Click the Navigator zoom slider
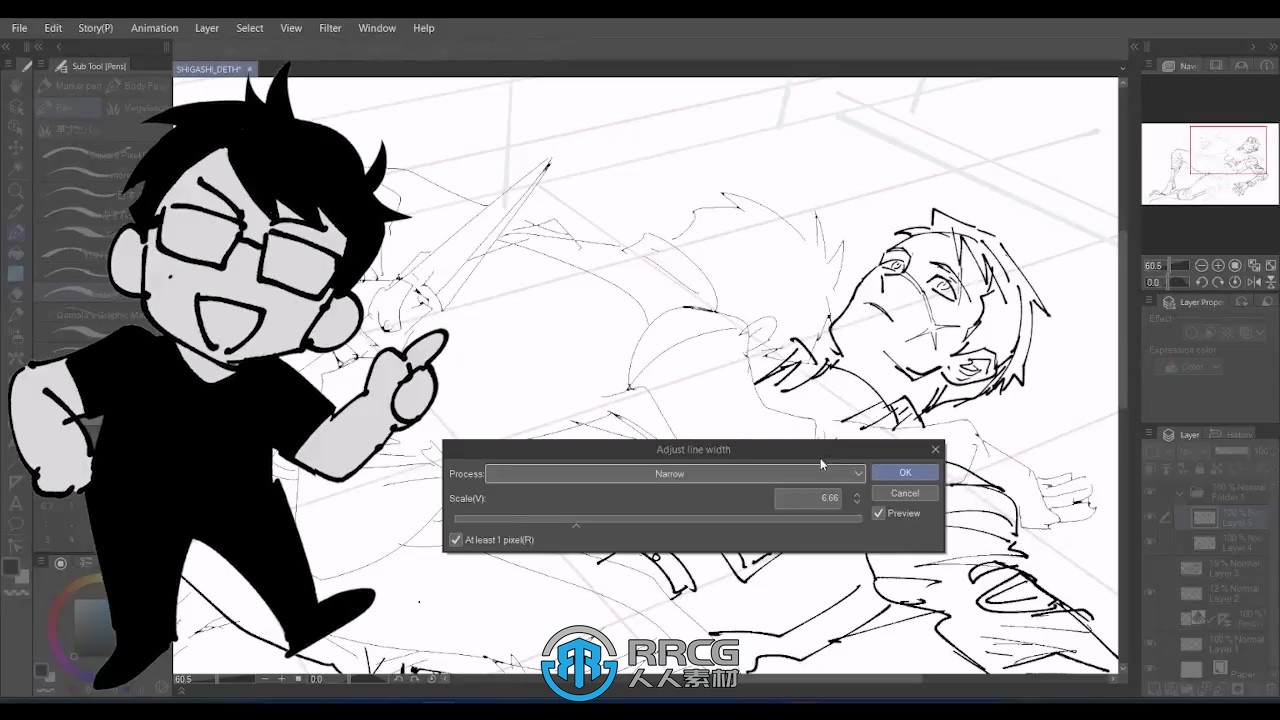Image resolution: width=1280 pixels, height=720 pixels. pos(1180,266)
